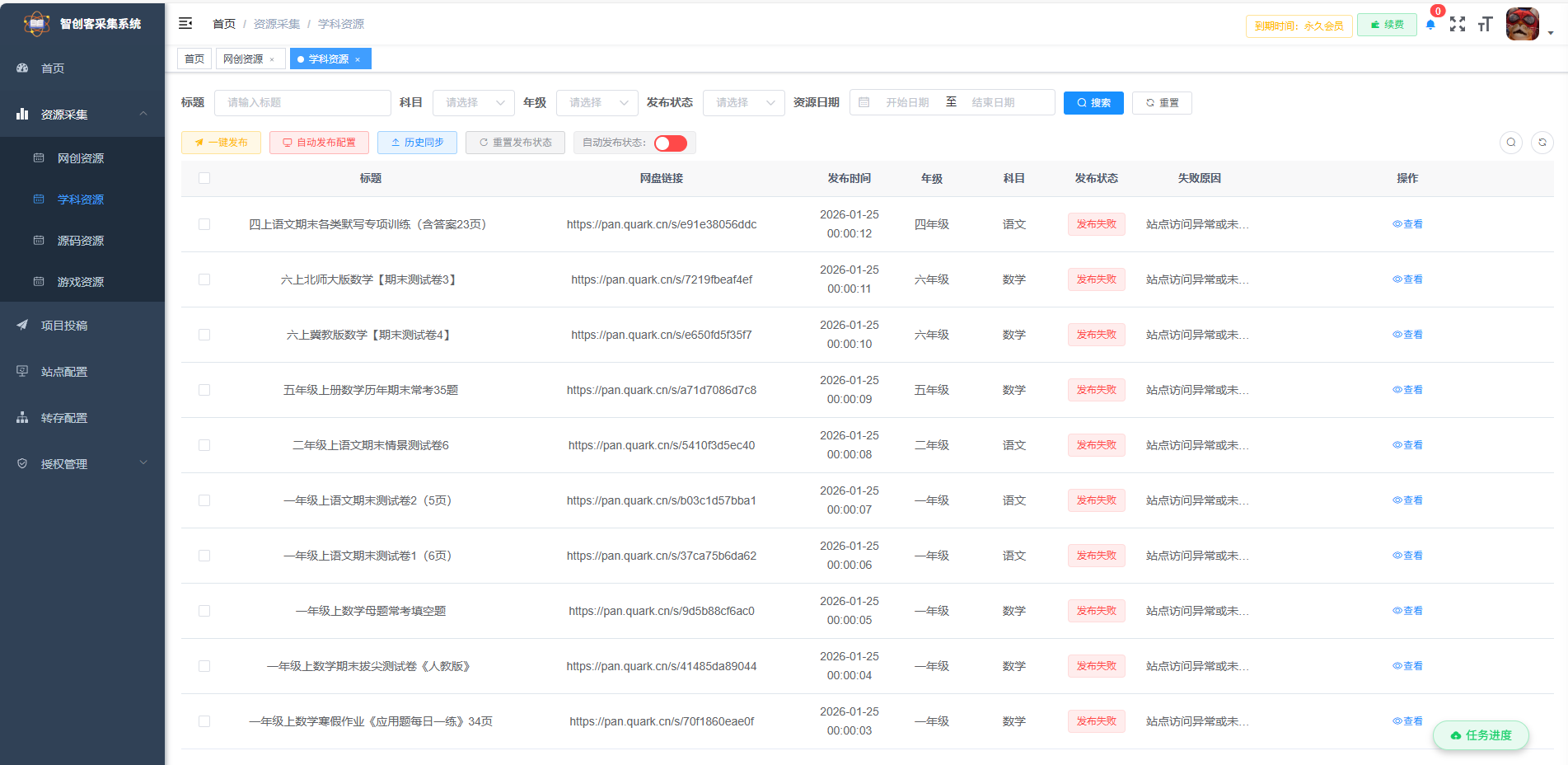Enter fullscreen via the expand icon
The height and width of the screenshot is (765, 1568).
(1458, 25)
